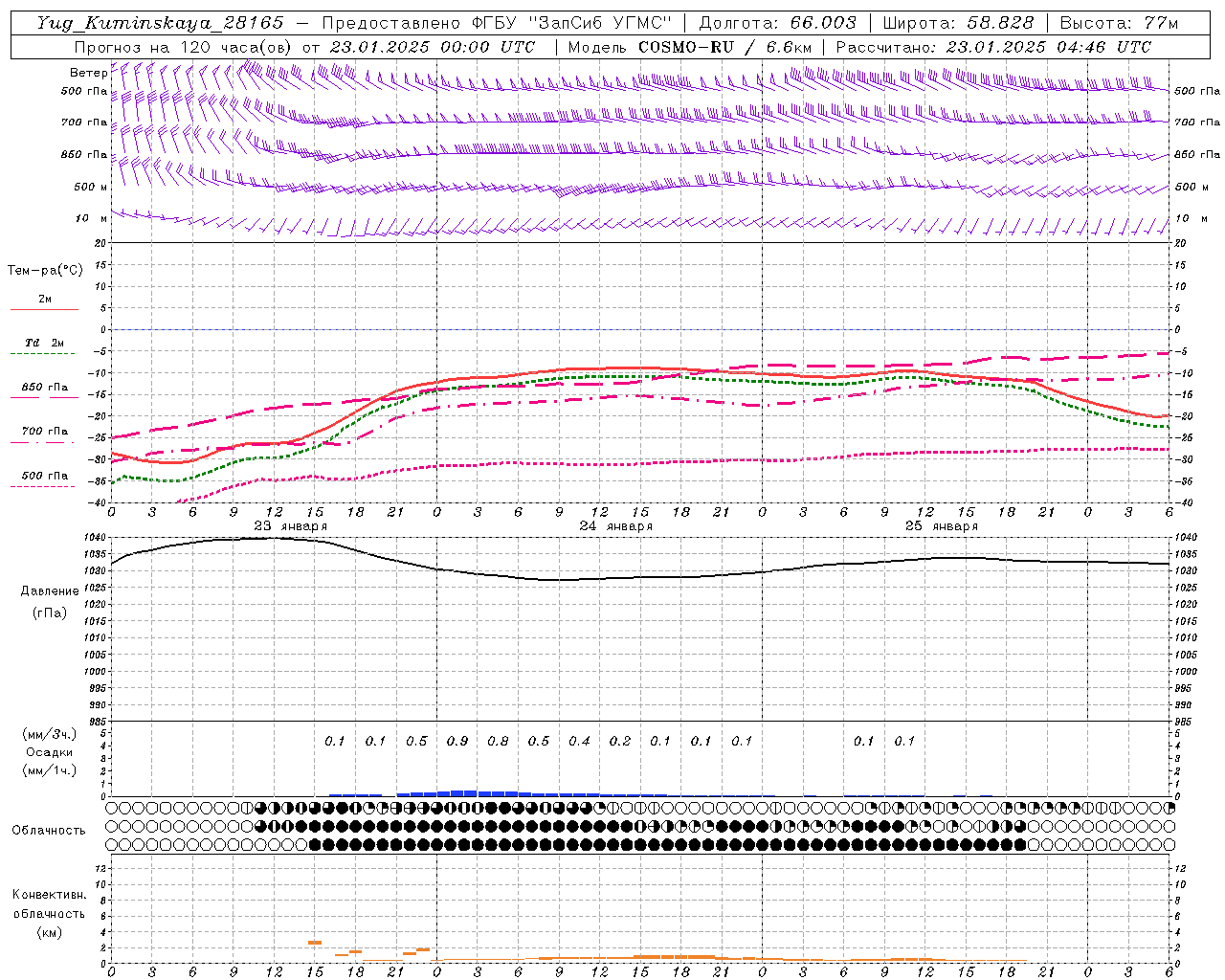Image resolution: width=1225 pixels, height=980 pixels.
Task: Click the station name Yug_Kuminskaya_28165
Action: click(x=160, y=23)
